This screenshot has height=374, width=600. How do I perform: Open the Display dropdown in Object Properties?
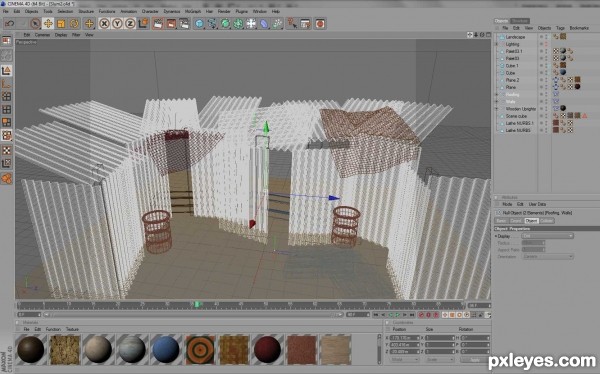point(548,236)
